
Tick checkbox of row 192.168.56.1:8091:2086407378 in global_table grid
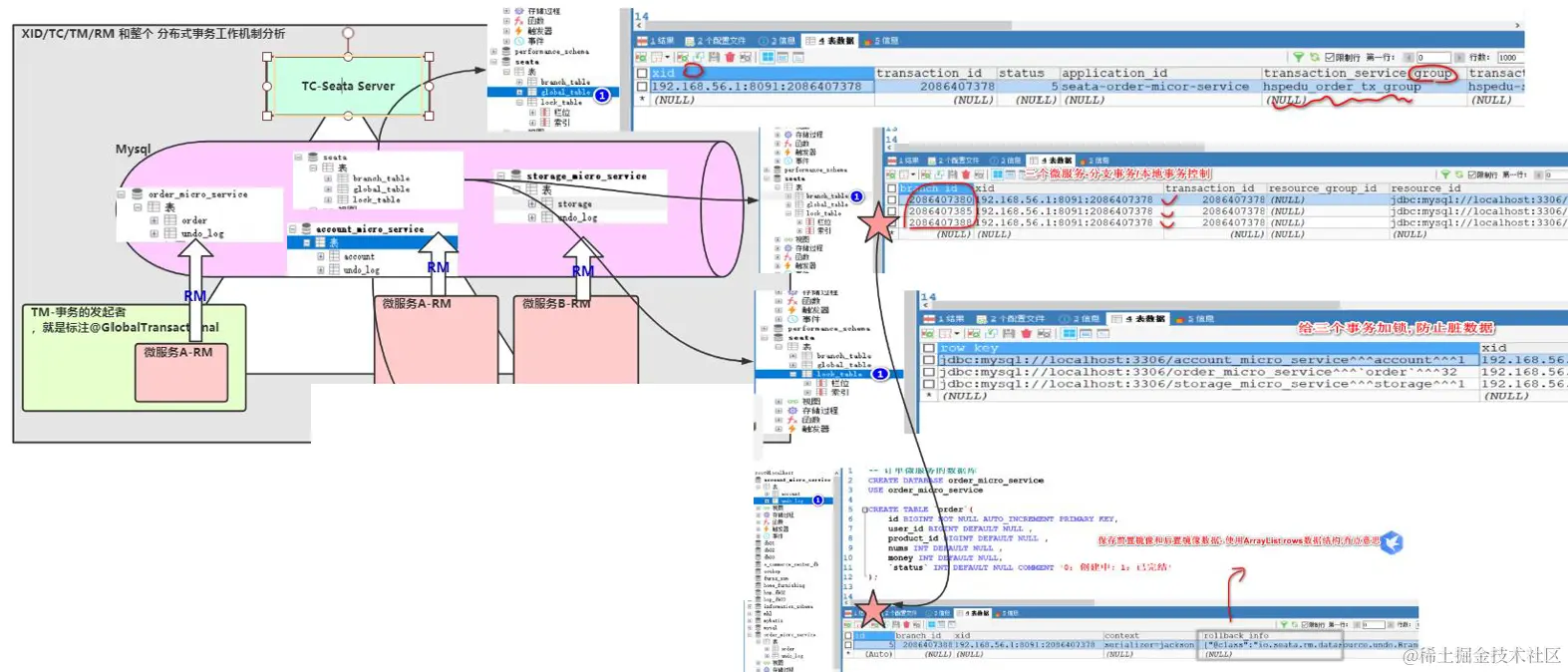pyautogui.click(x=642, y=87)
